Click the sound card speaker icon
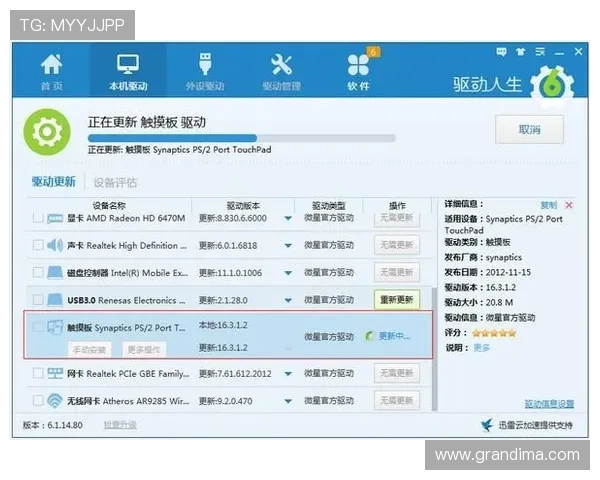 (x=55, y=245)
